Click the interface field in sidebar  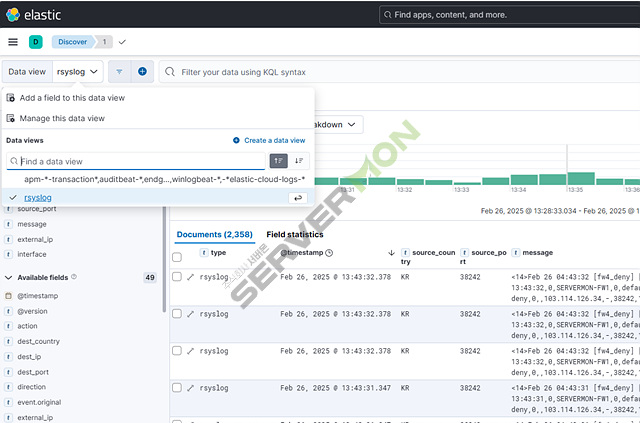[32, 254]
